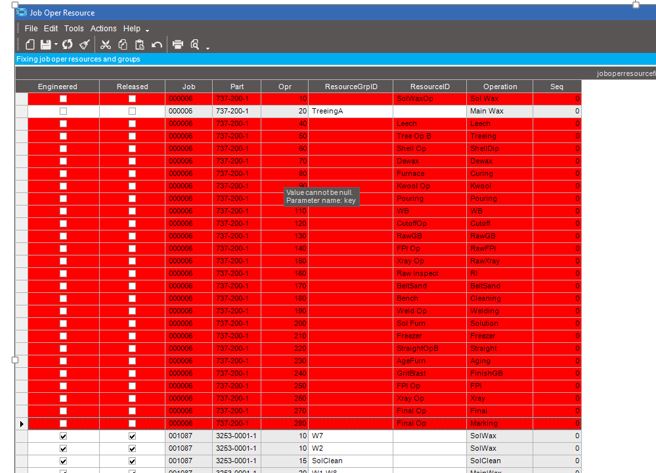Expand the toolbar overflow arrow after Print Preview
This screenshot has height=473, width=656.
tap(208, 48)
